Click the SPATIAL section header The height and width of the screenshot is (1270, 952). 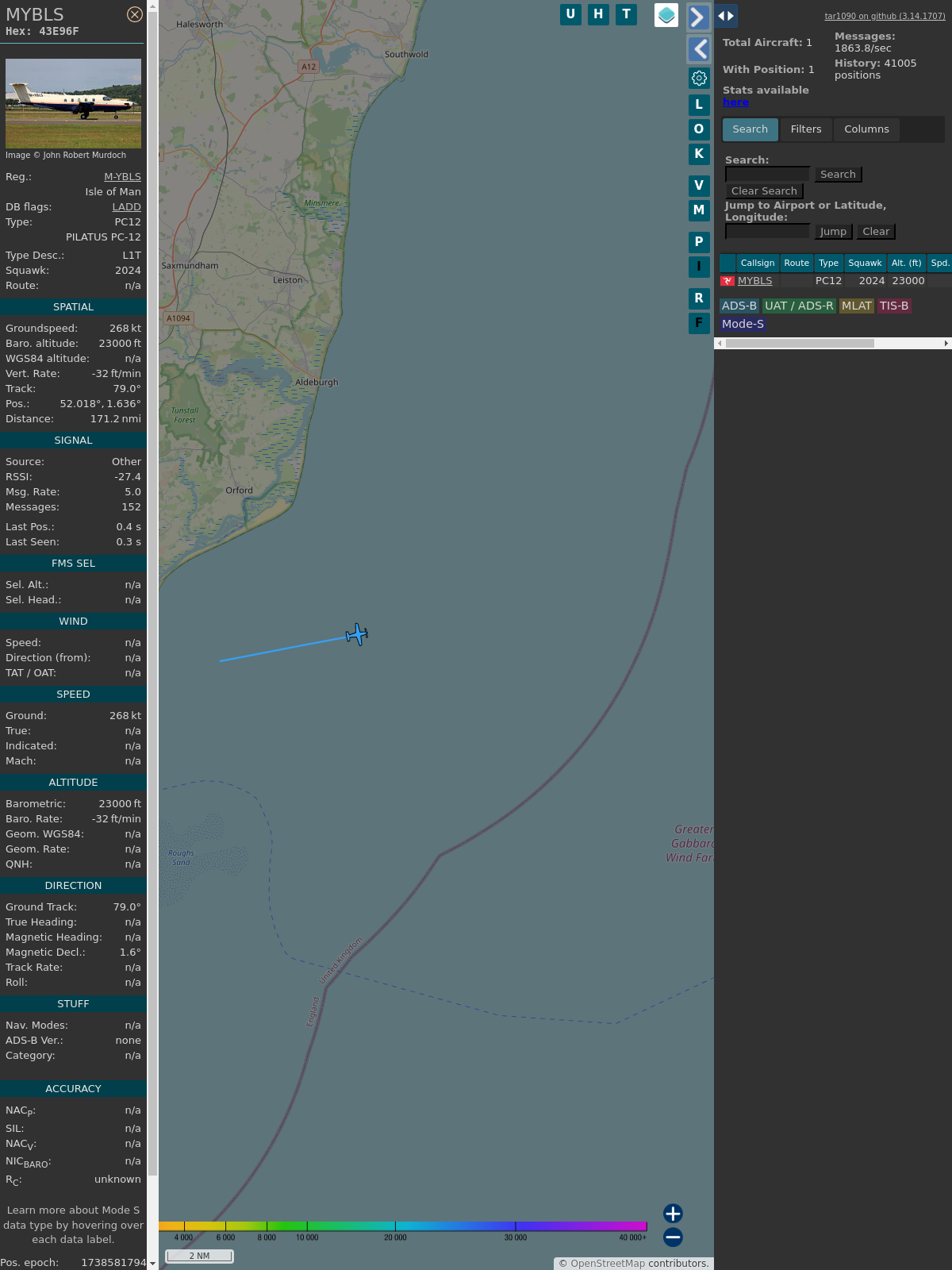73,307
